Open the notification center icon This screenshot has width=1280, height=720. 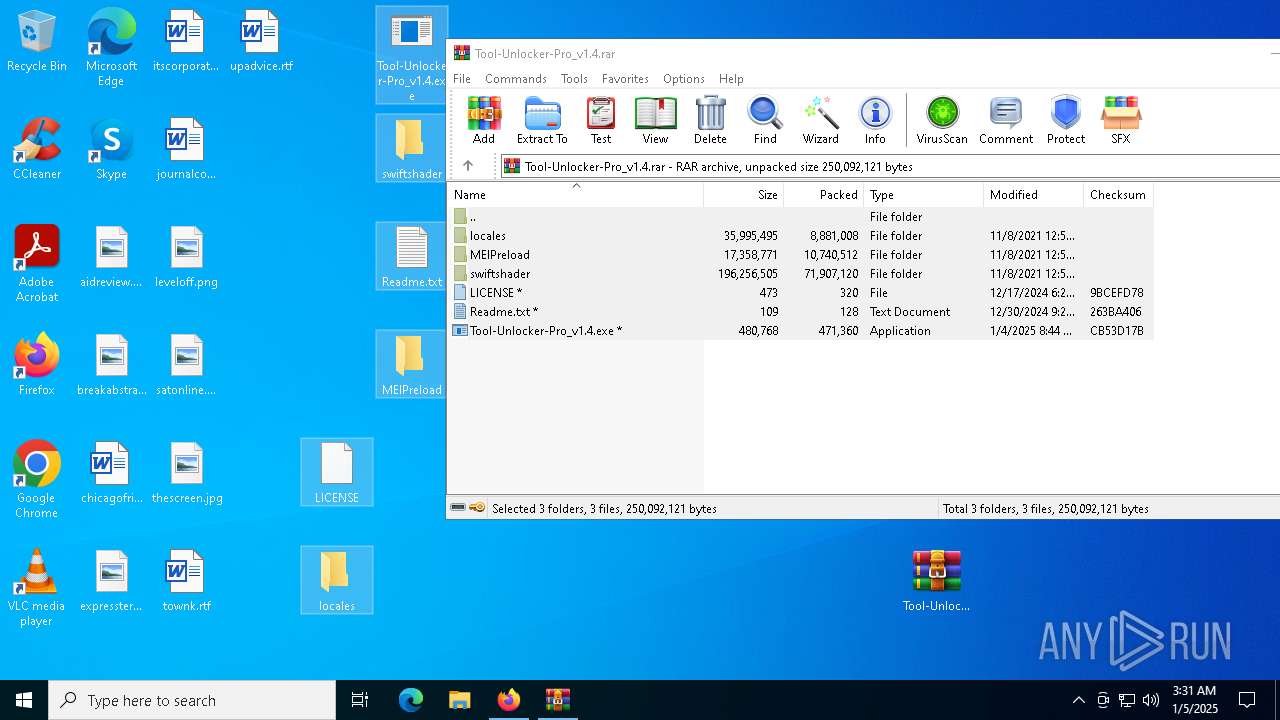coord(1247,700)
